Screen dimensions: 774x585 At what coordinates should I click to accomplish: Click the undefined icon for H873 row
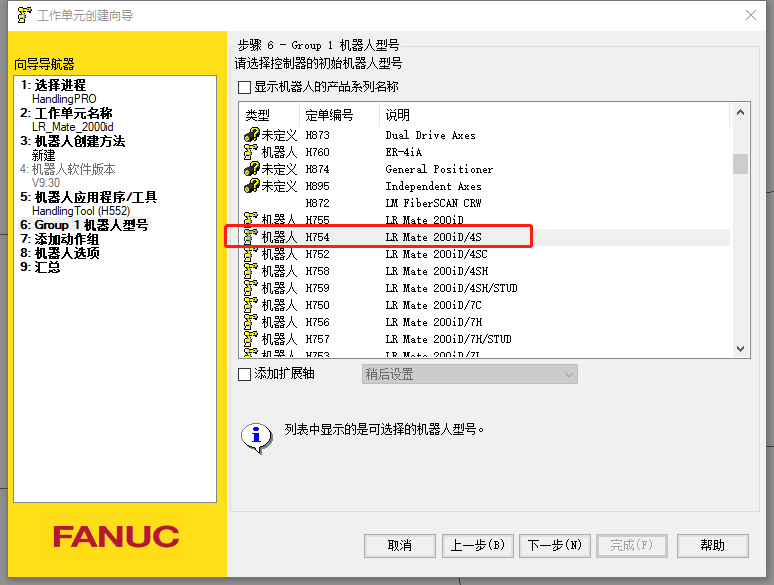(x=252, y=135)
